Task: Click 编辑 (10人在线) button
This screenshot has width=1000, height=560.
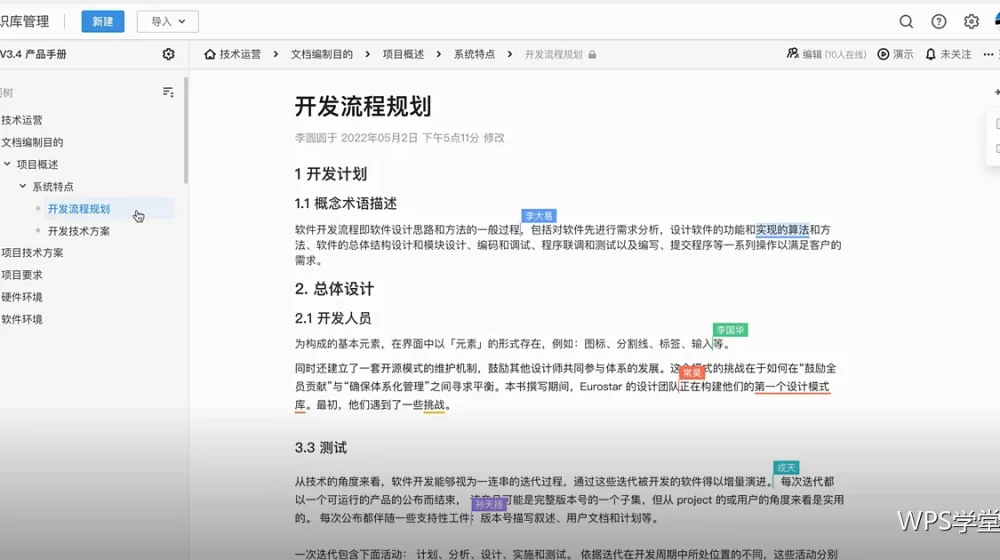Action: [x=826, y=54]
